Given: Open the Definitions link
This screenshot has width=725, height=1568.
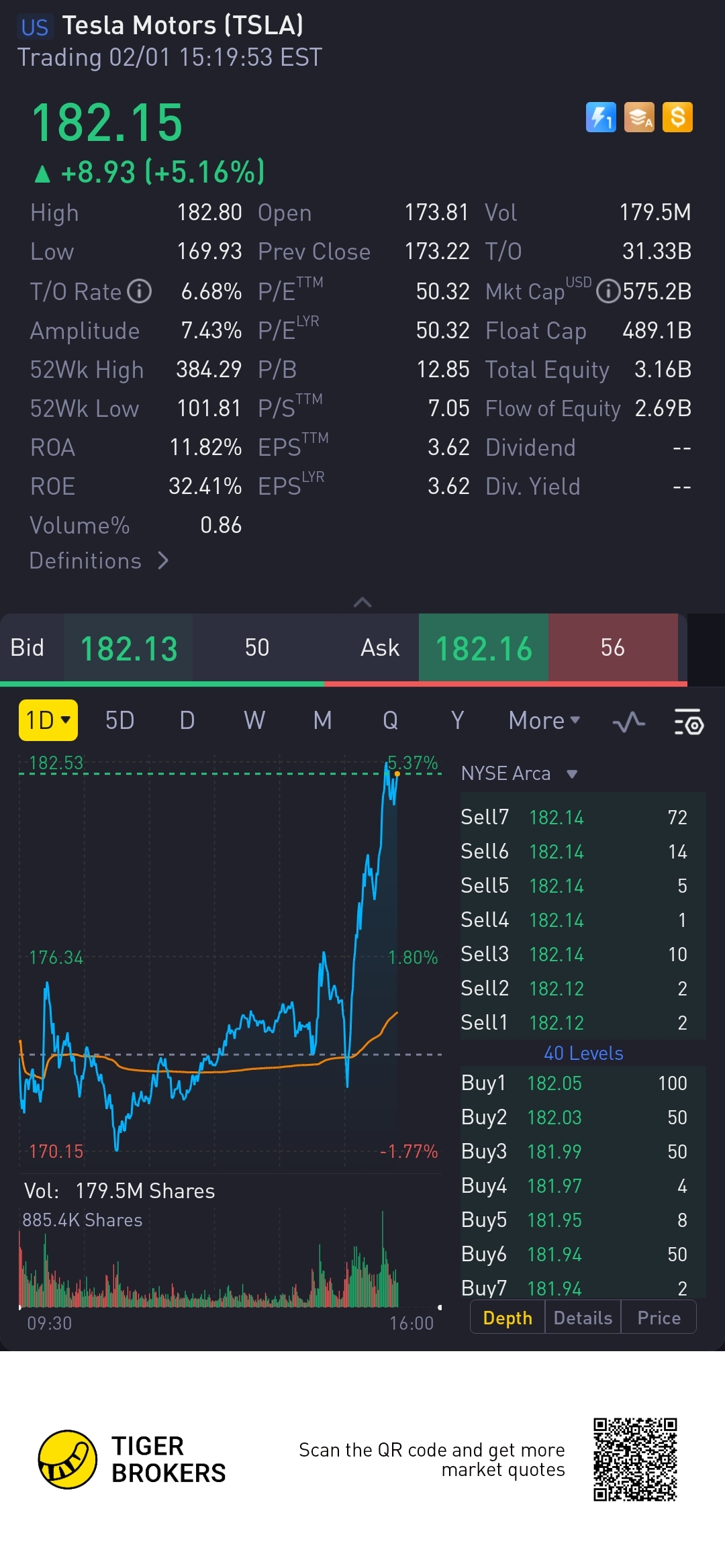Looking at the screenshot, I should tap(98, 560).
